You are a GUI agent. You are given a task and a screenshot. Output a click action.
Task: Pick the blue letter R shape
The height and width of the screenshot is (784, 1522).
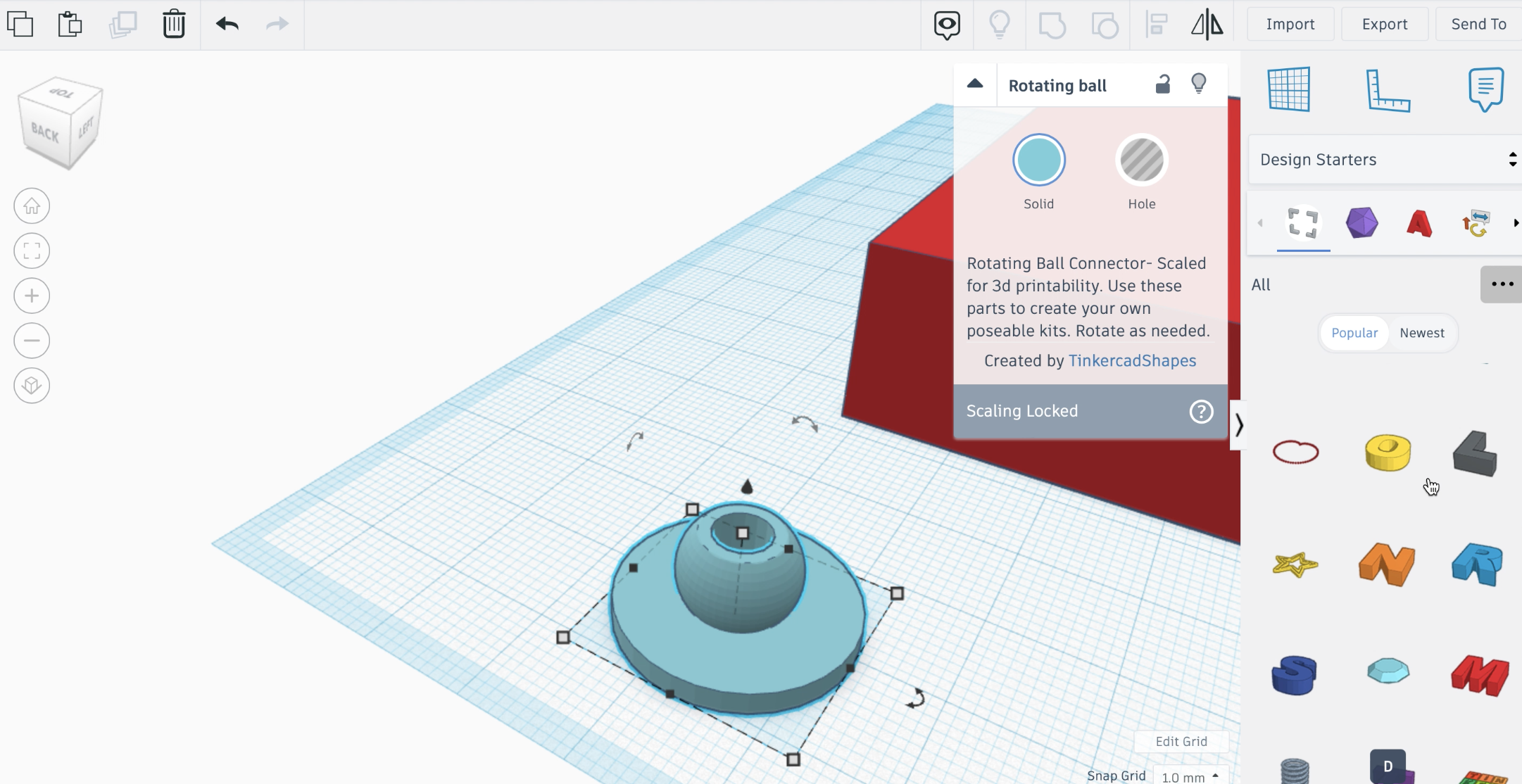1477,564
